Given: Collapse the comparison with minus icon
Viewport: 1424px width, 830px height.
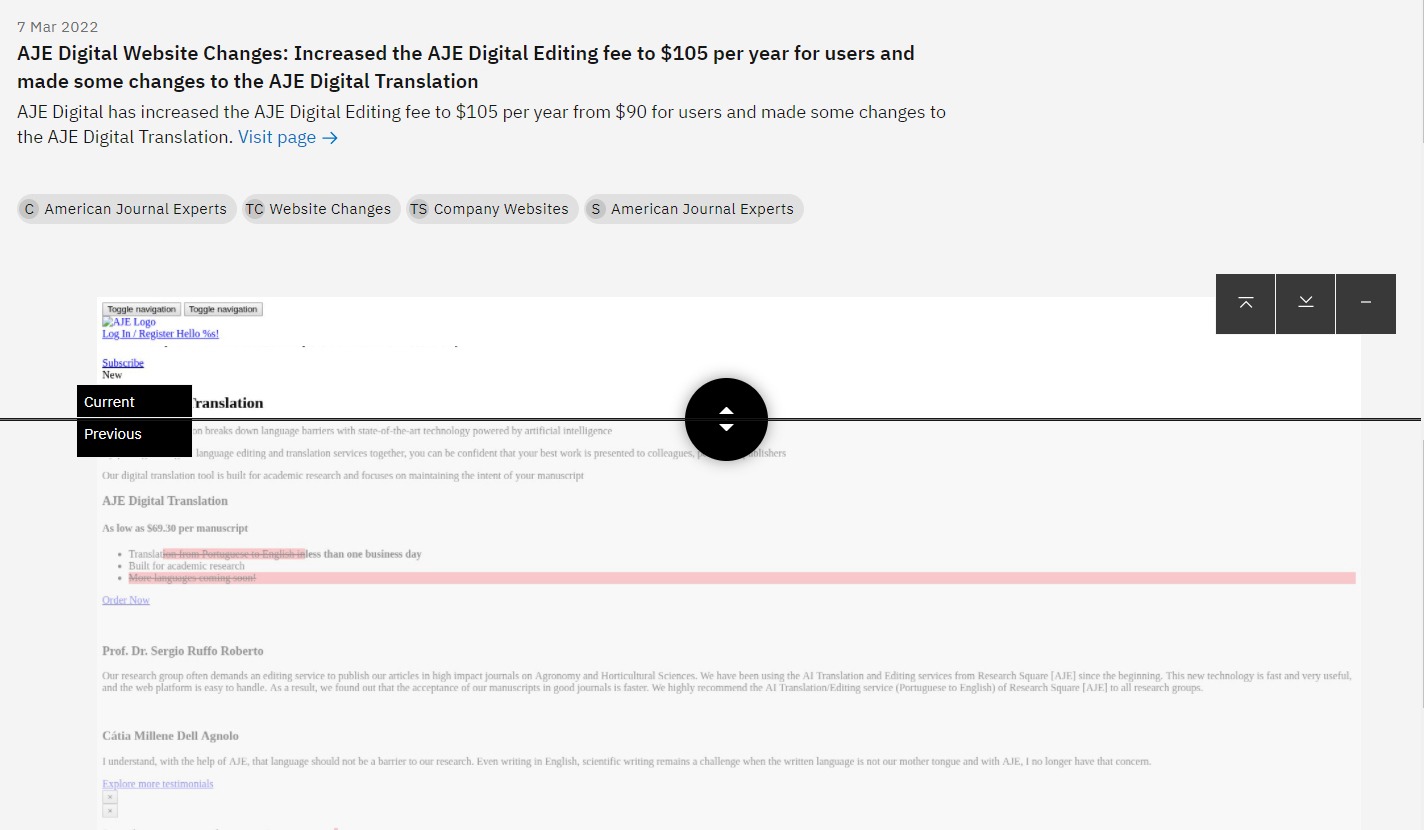Looking at the screenshot, I should 1365,303.
